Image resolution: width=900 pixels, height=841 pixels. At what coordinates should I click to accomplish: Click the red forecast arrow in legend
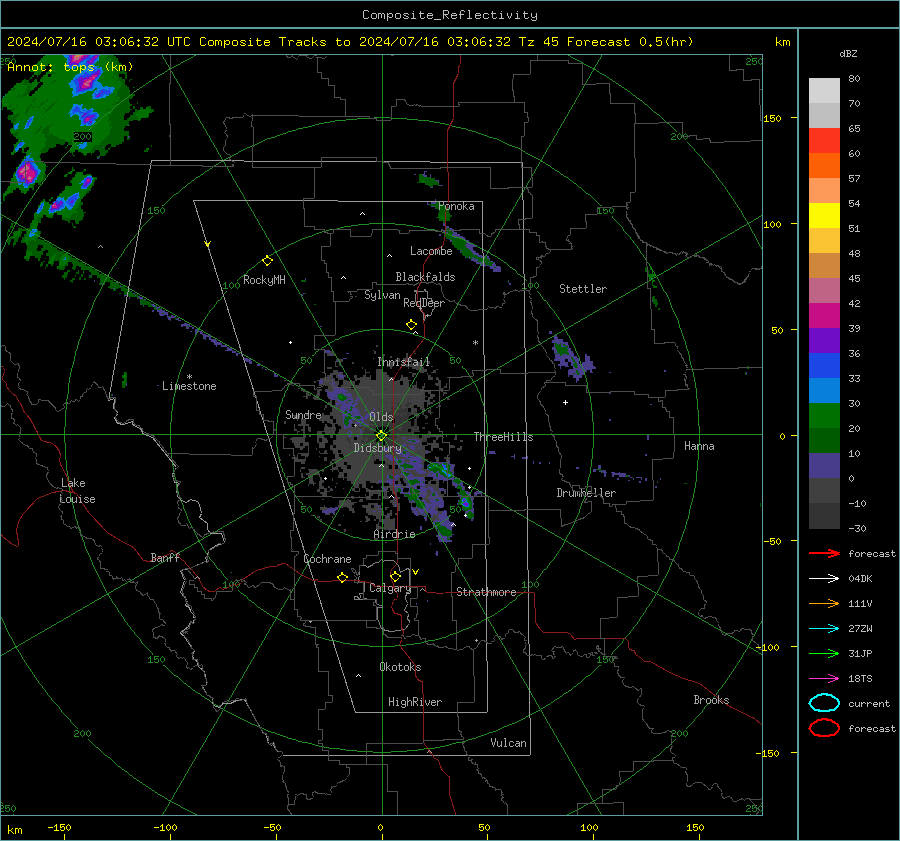coord(824,553)
